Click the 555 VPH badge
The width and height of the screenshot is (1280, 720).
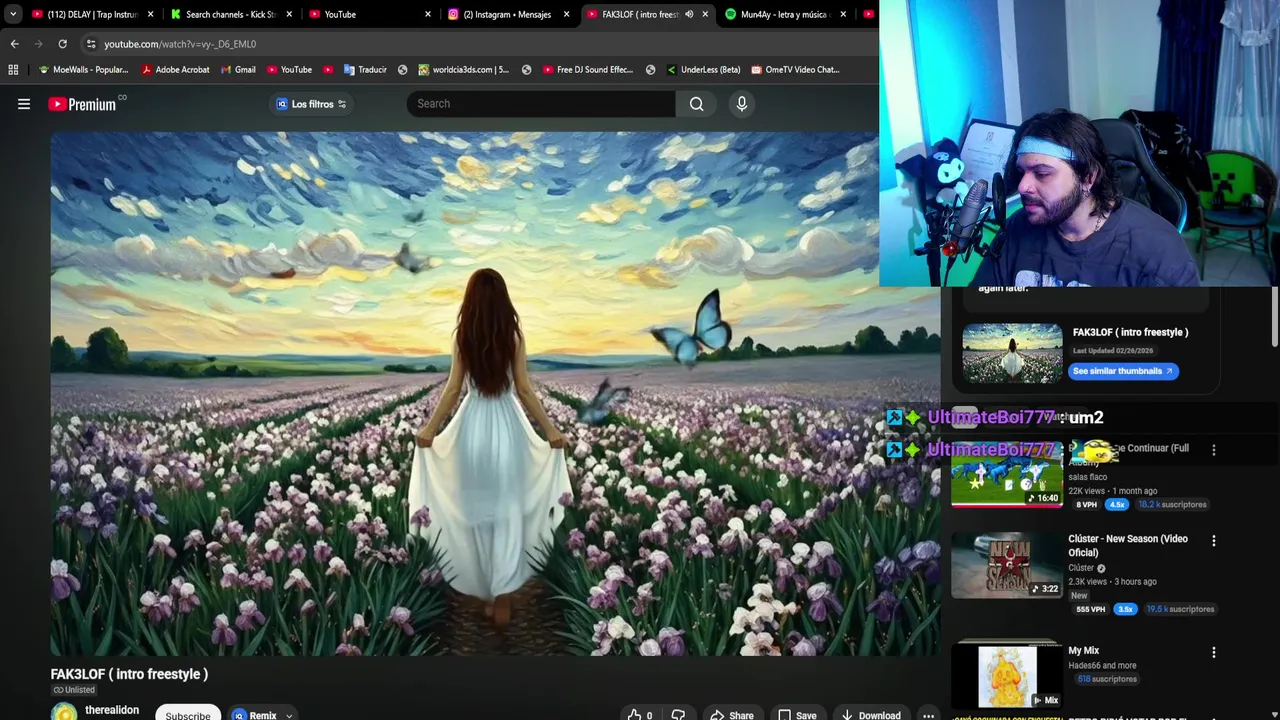[x=1091, y=609]
